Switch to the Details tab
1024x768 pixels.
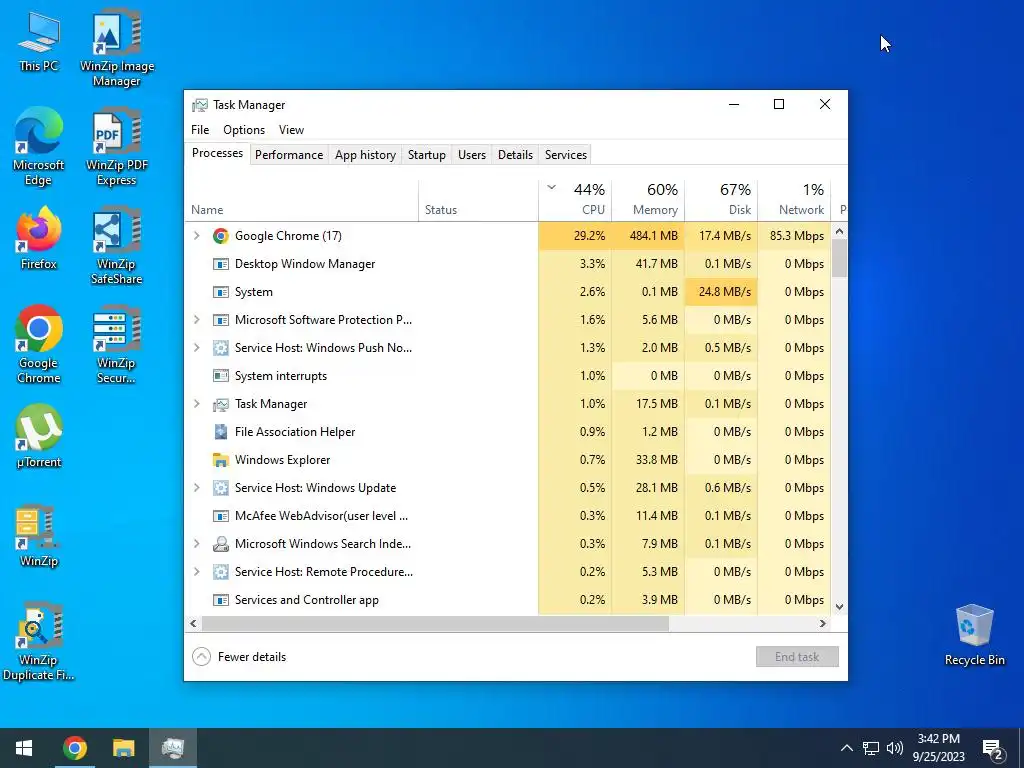tap(515, 155)
